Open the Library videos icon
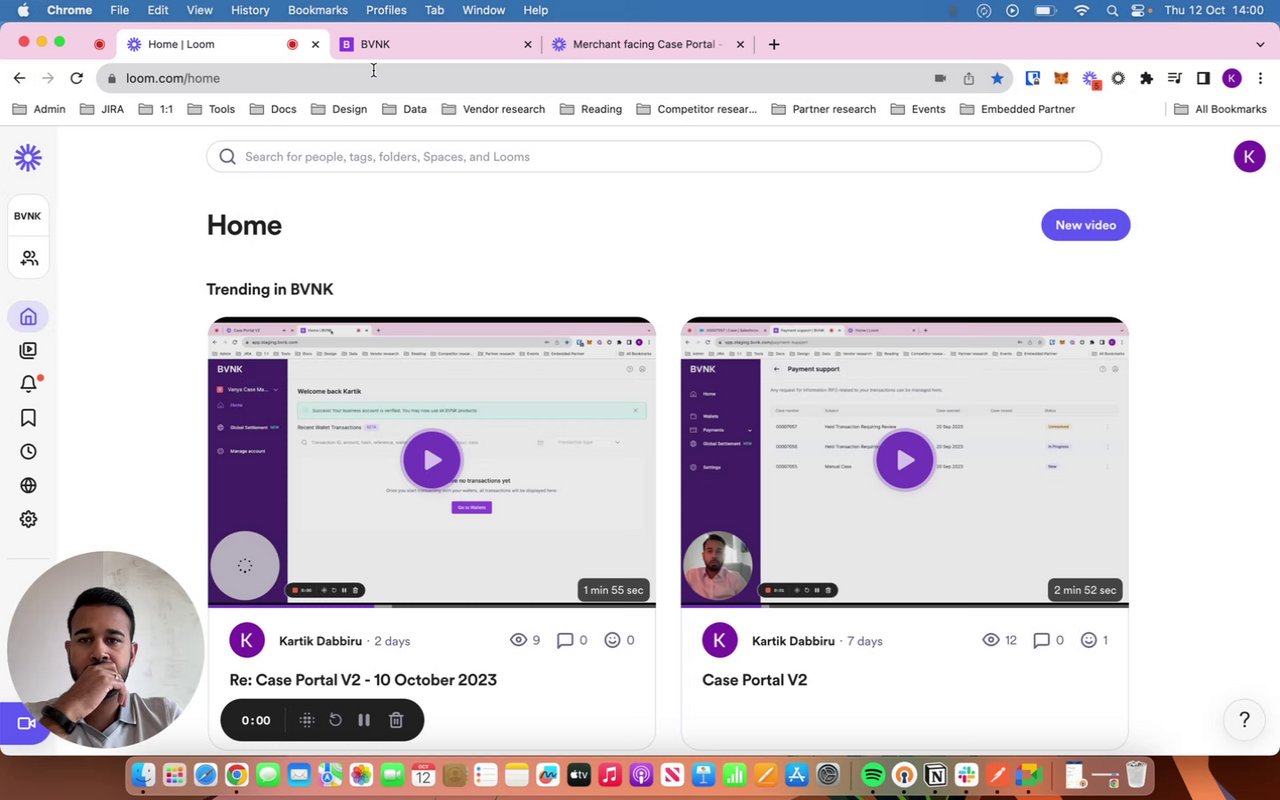1280x800 pixels. coord(28,350)
